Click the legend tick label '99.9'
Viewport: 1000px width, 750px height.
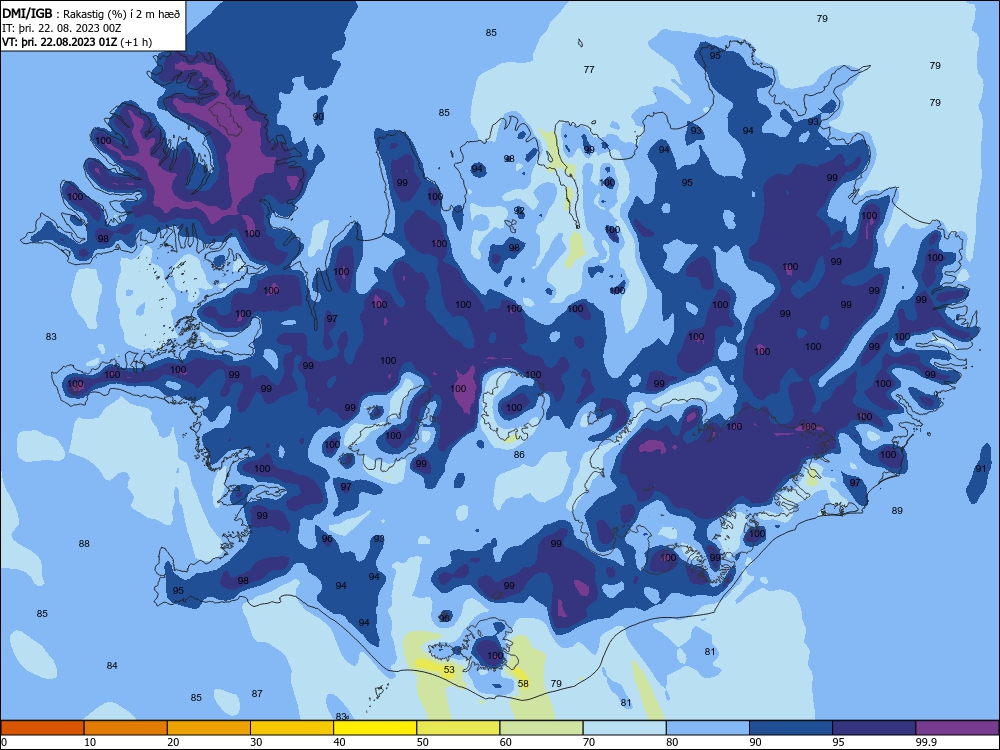tap(926, 742)
